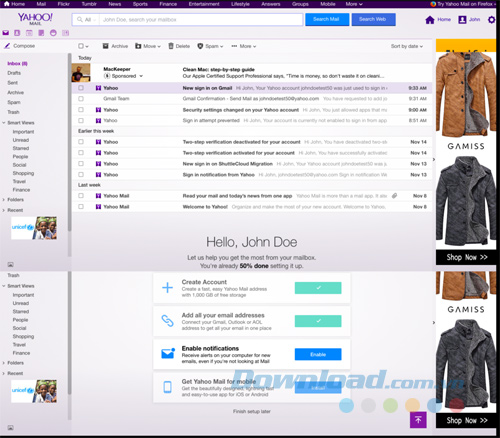Click the purple back-to-top arrow button
The width and height of the screenshot is (500, 438).
pos(418,420)
